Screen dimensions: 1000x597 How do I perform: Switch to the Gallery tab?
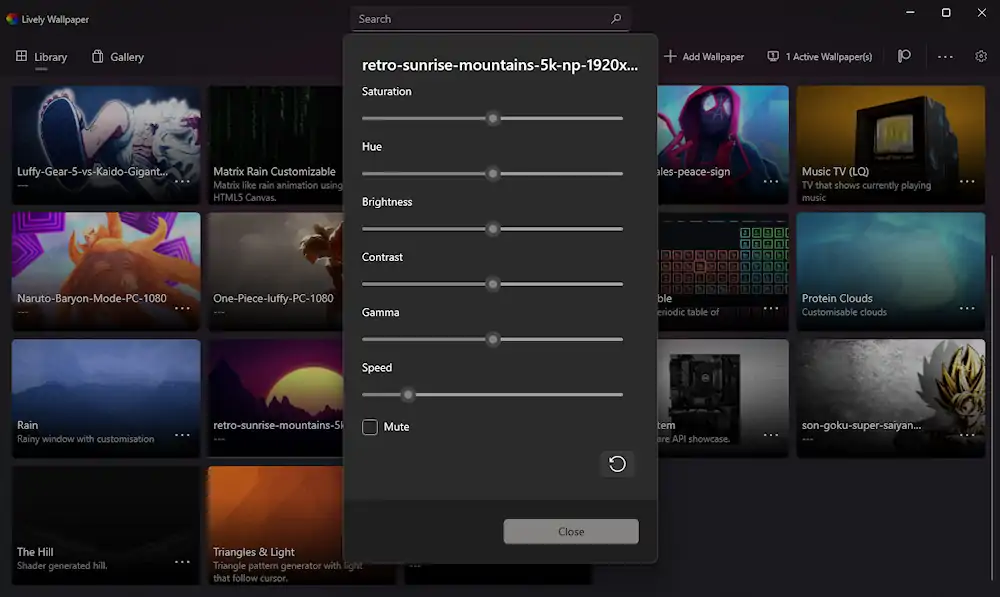point(118,57)
